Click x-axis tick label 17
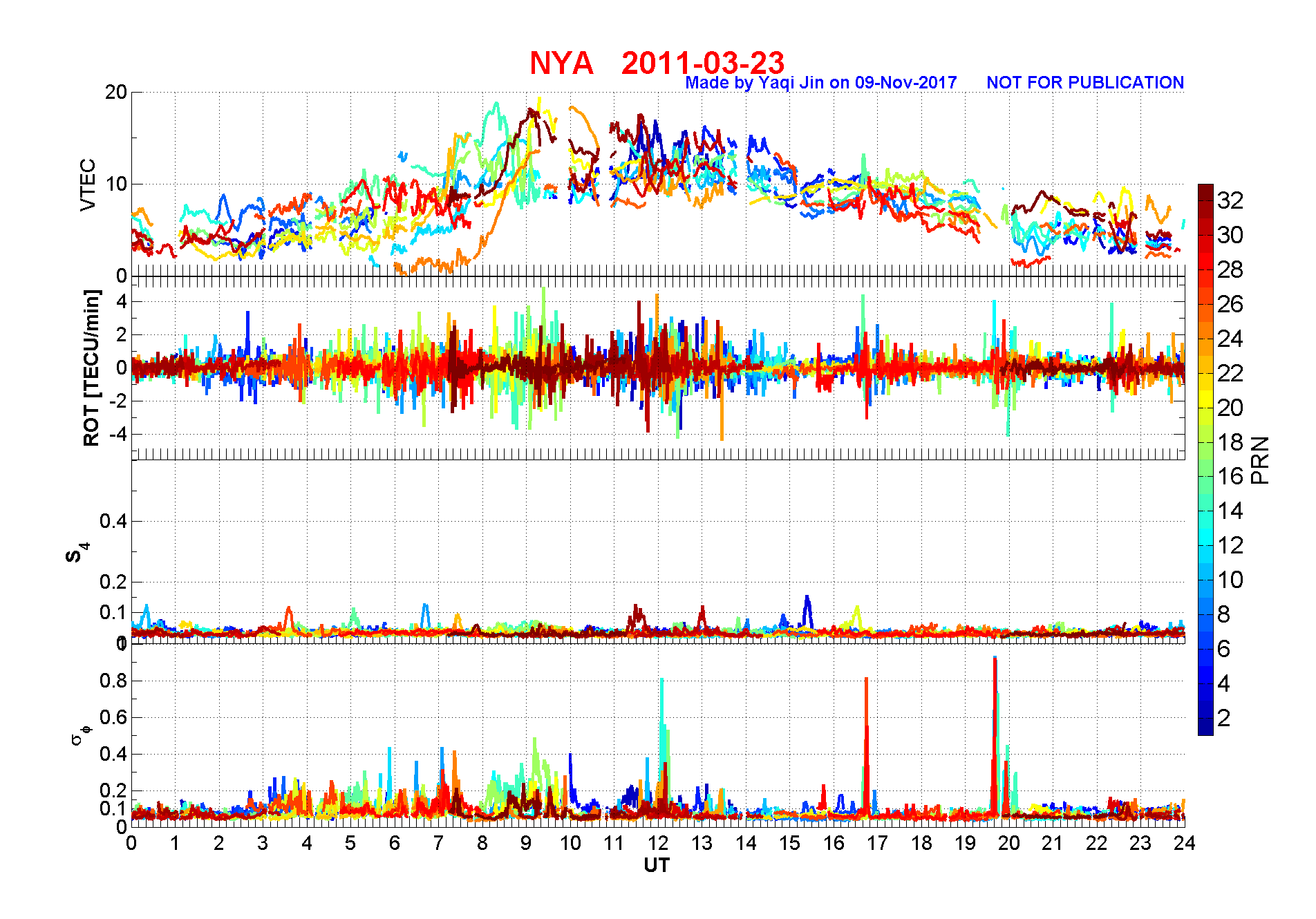The width and height of the screenshot is (1316, 919). click(x=878, y=843)
